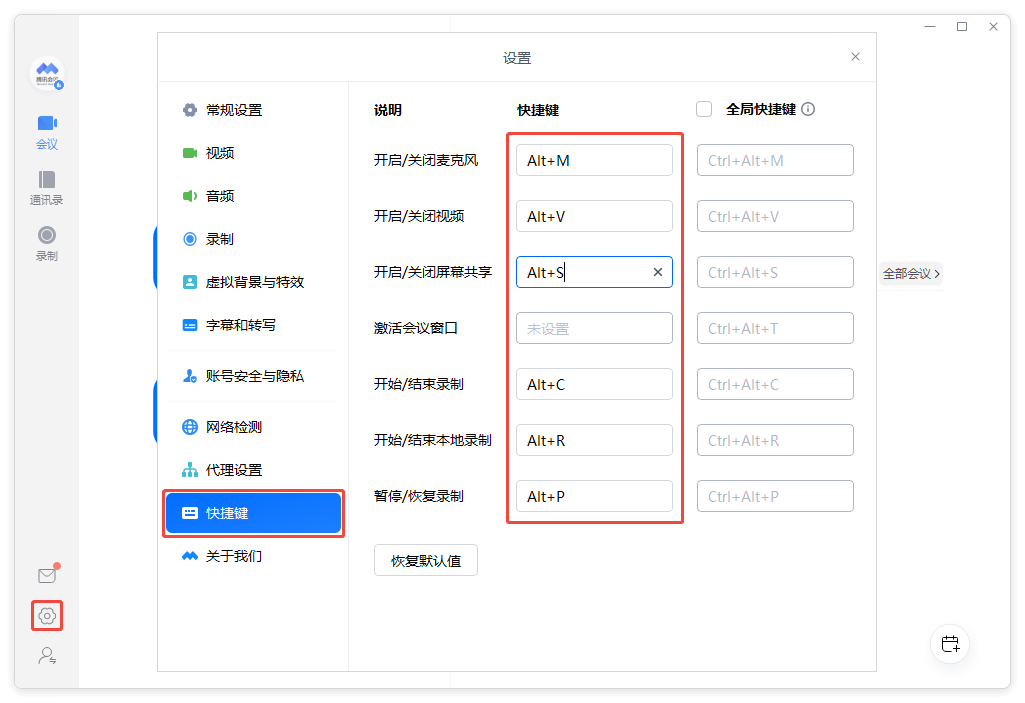The height and width of the screenshot is (703, 1025).
Task: Click the Alt+S screen share shortcut field
Action: point(594,272)
